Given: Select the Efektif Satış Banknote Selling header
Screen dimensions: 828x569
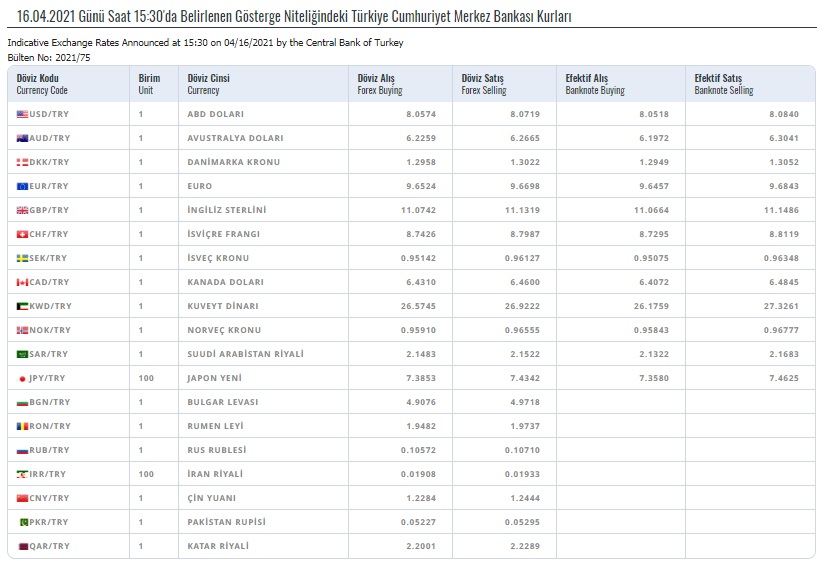Looking at the screenshot, I should tap(724, 84).
